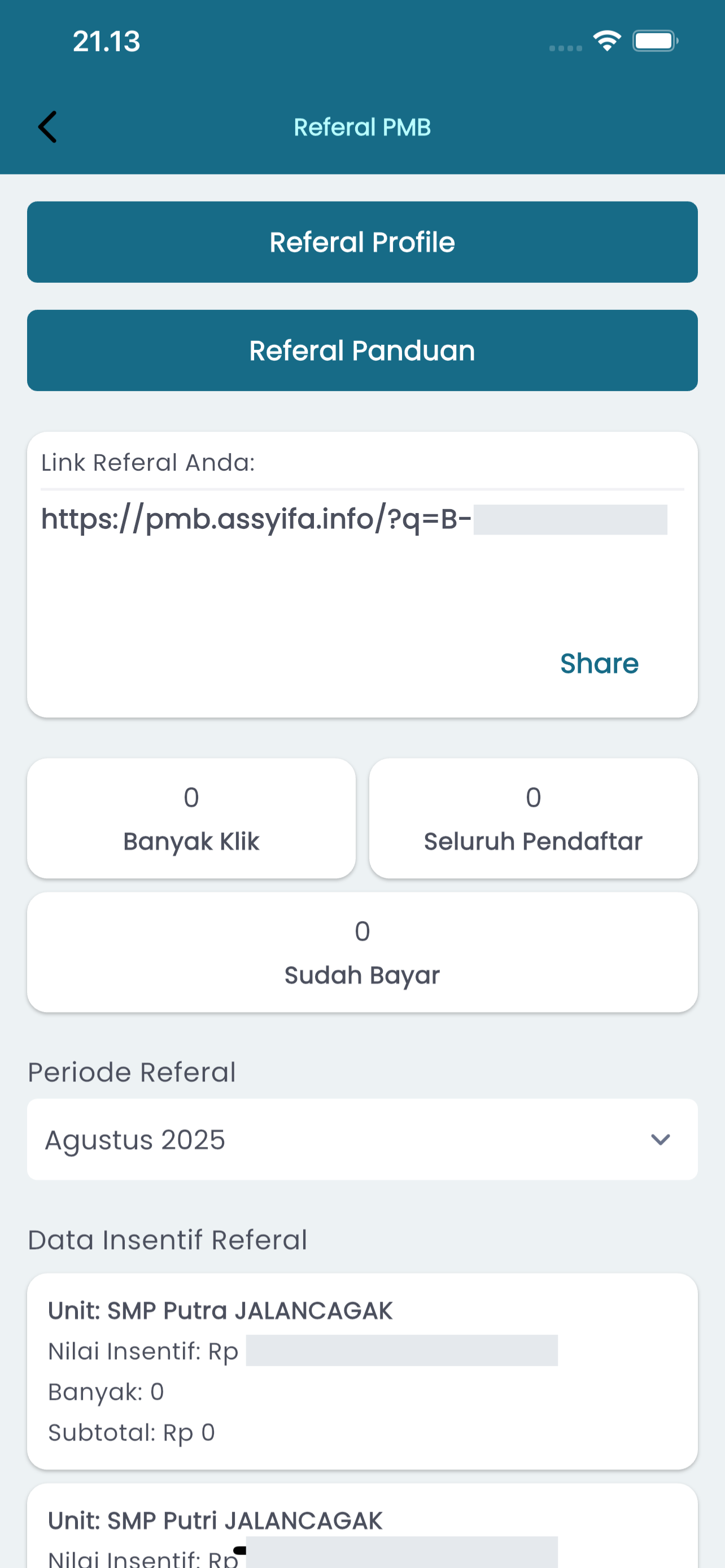Viewport: 725px width, 1568px height.
Task: Tap the Data Insentif Referal heading
Action: click(x=167, y=1240)
